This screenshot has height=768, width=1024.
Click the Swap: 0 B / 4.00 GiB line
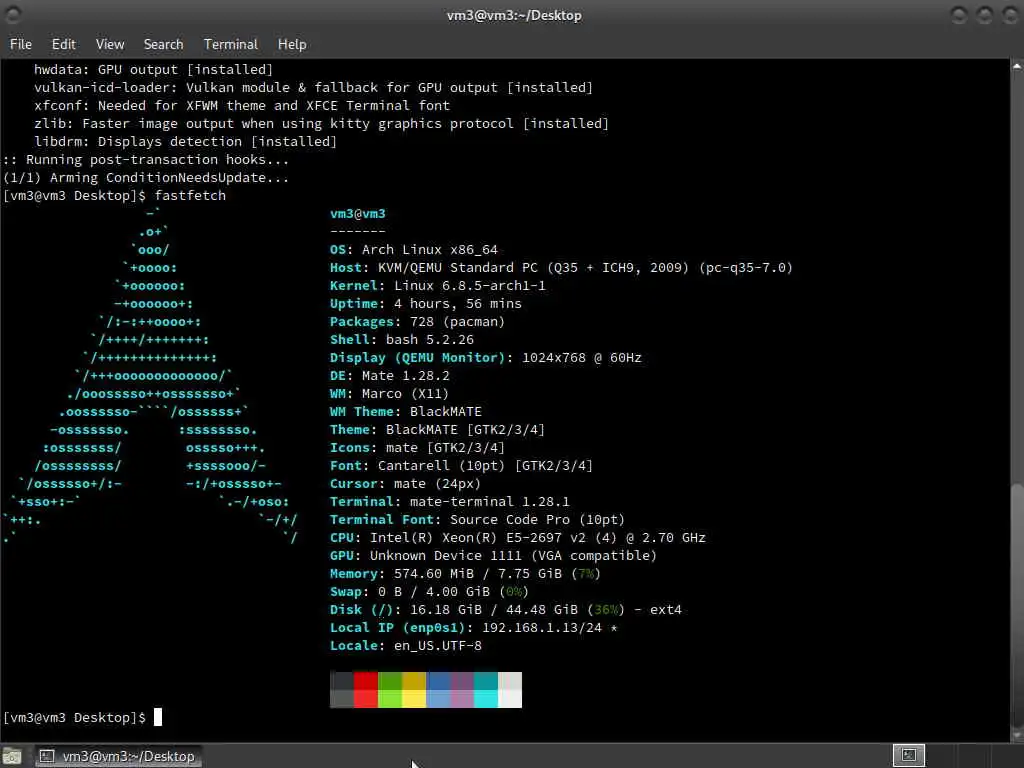[x=429, y=592]
